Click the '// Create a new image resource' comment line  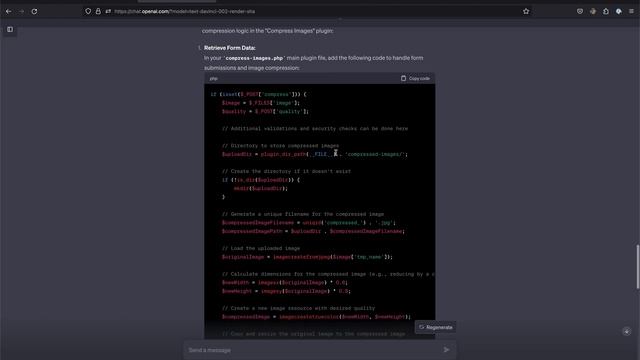click(x=298, y=308)
